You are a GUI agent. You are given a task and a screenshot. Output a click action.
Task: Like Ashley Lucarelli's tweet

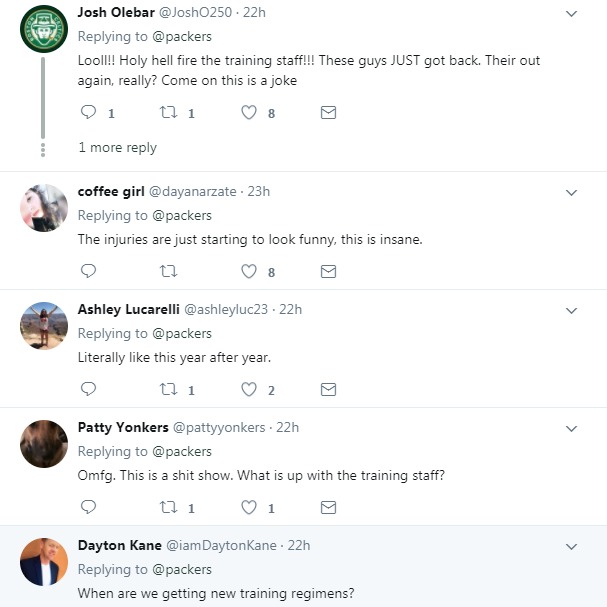[249, 389]
